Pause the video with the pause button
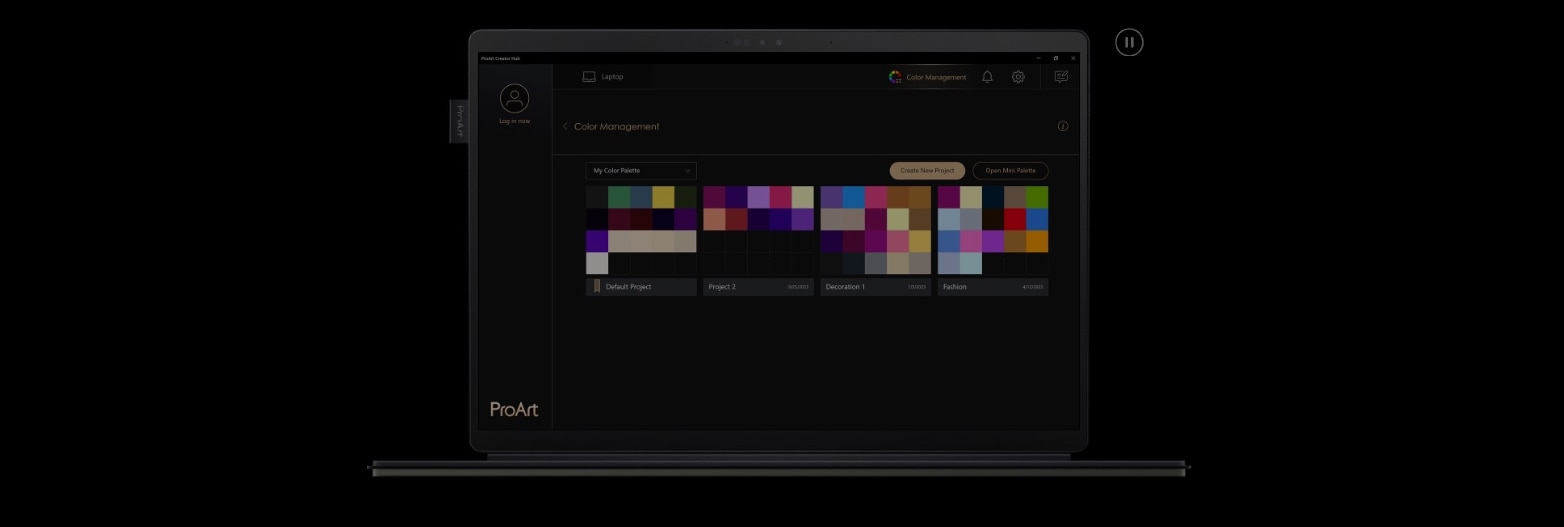The image size is (1564, 527). (1129, 42)
